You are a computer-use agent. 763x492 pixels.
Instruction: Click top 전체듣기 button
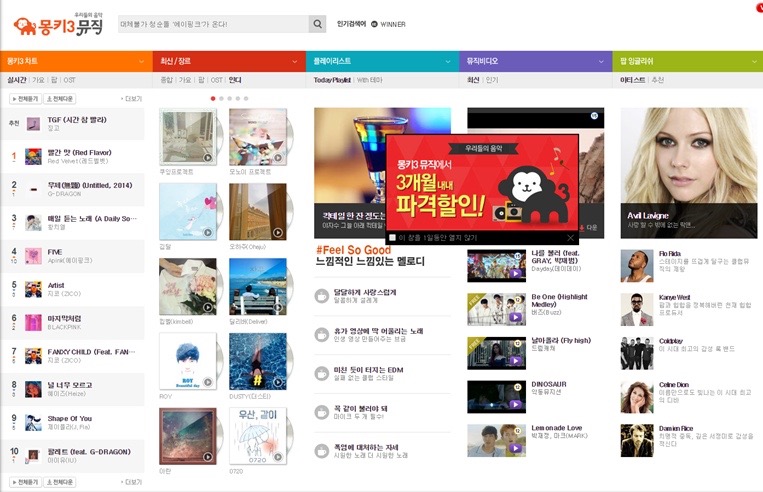[25, 99]
